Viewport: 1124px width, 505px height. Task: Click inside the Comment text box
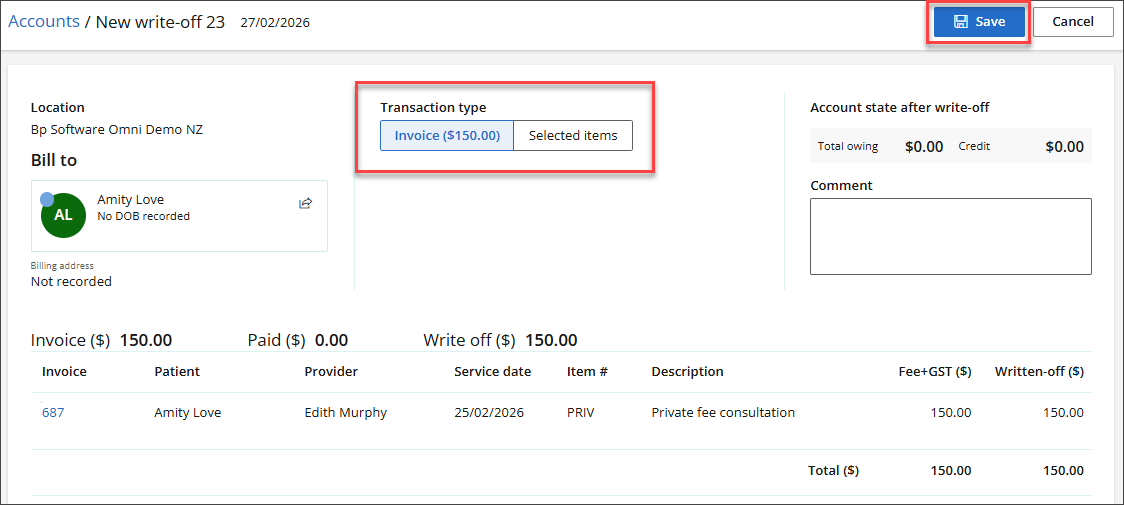[950, 236]
